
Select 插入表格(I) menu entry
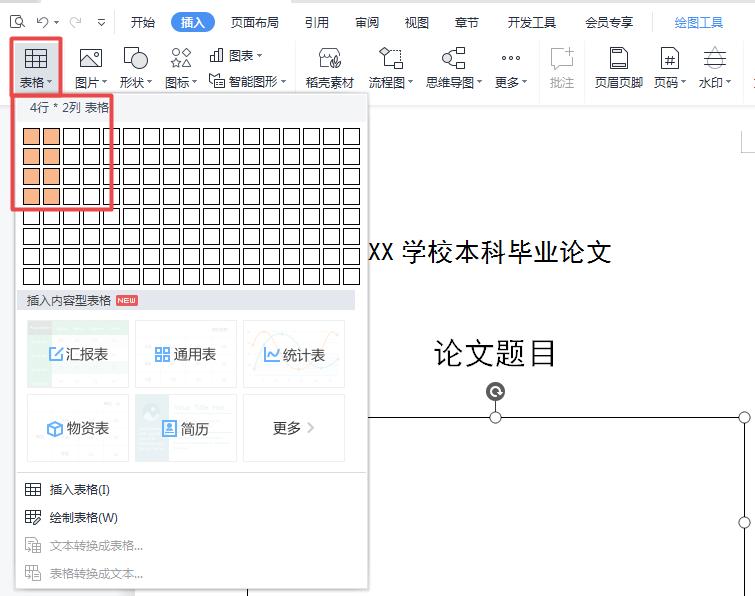click(x=80, y=490)
